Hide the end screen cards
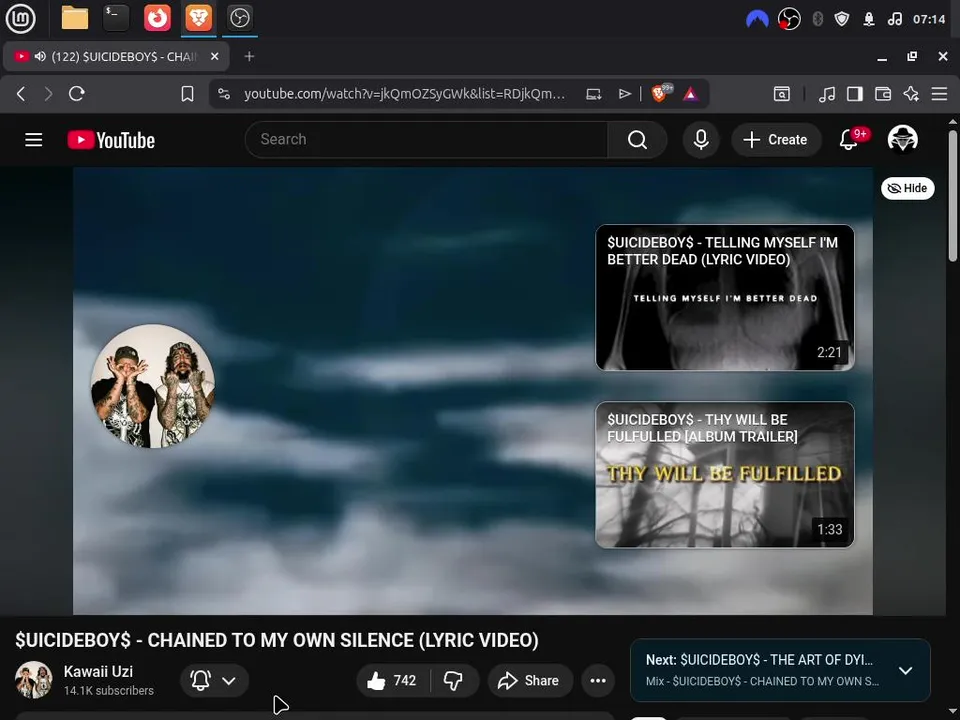Screen dimensions: 960x720 coord(907,188)
